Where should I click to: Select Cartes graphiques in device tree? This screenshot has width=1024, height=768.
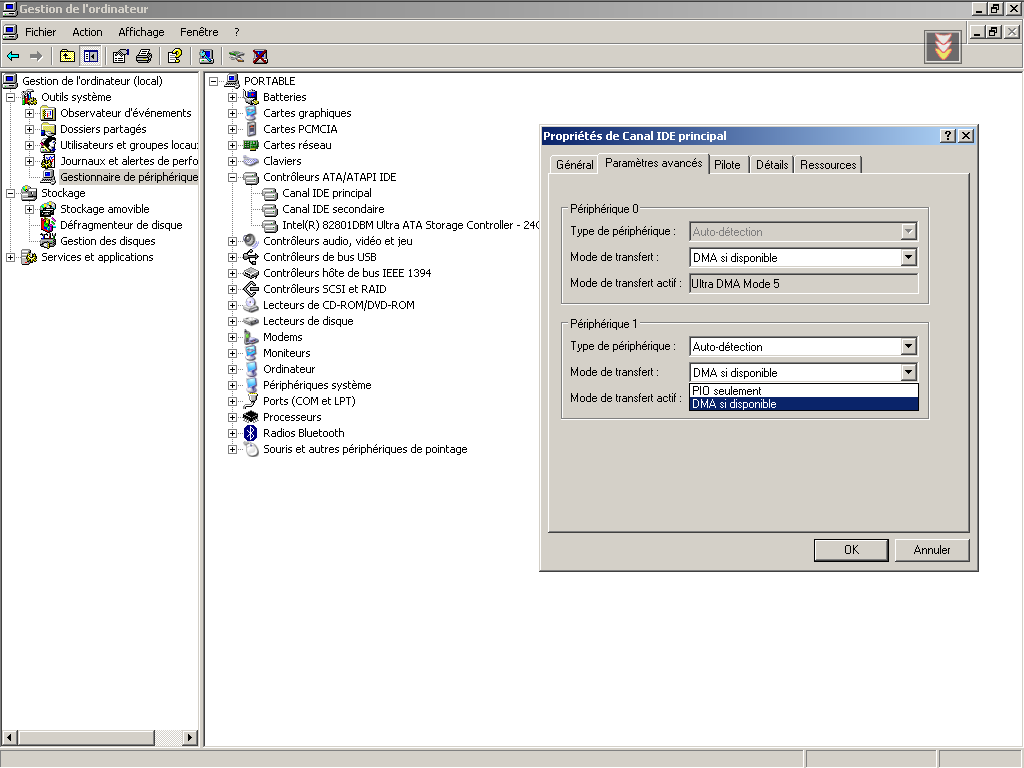click(x=307, y=113)
